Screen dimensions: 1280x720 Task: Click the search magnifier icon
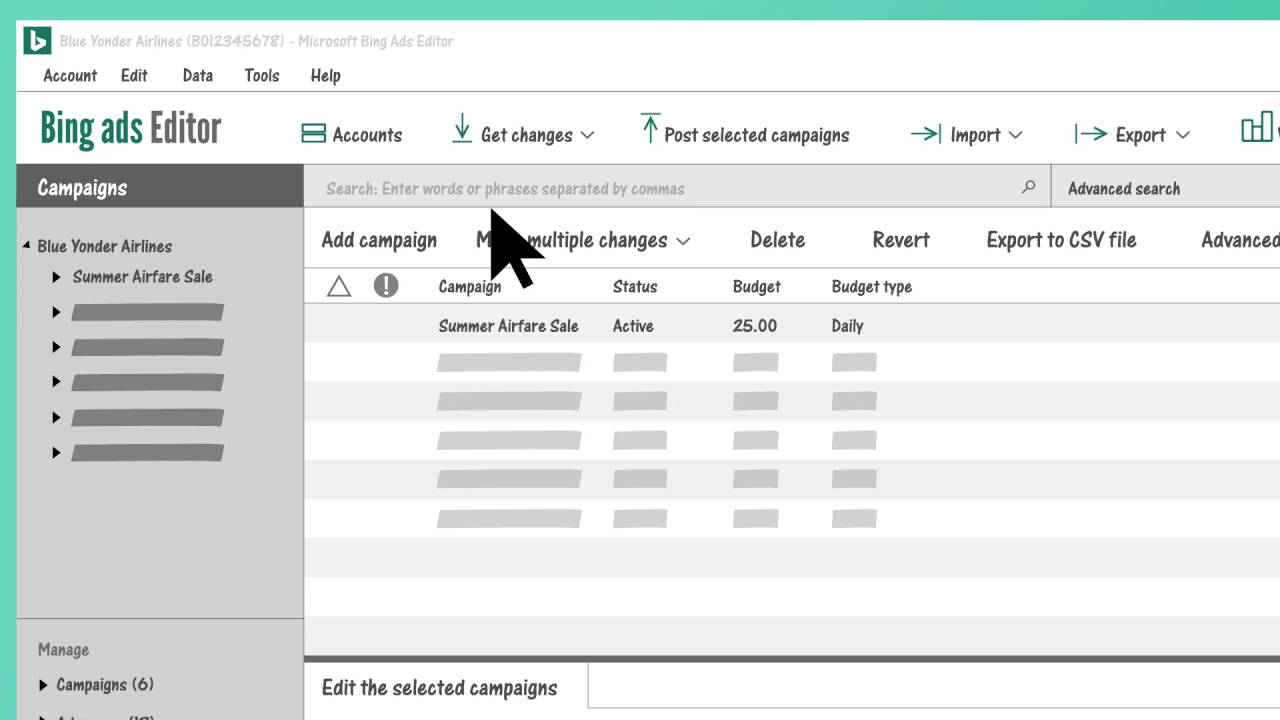click(x=1028, y=187)
